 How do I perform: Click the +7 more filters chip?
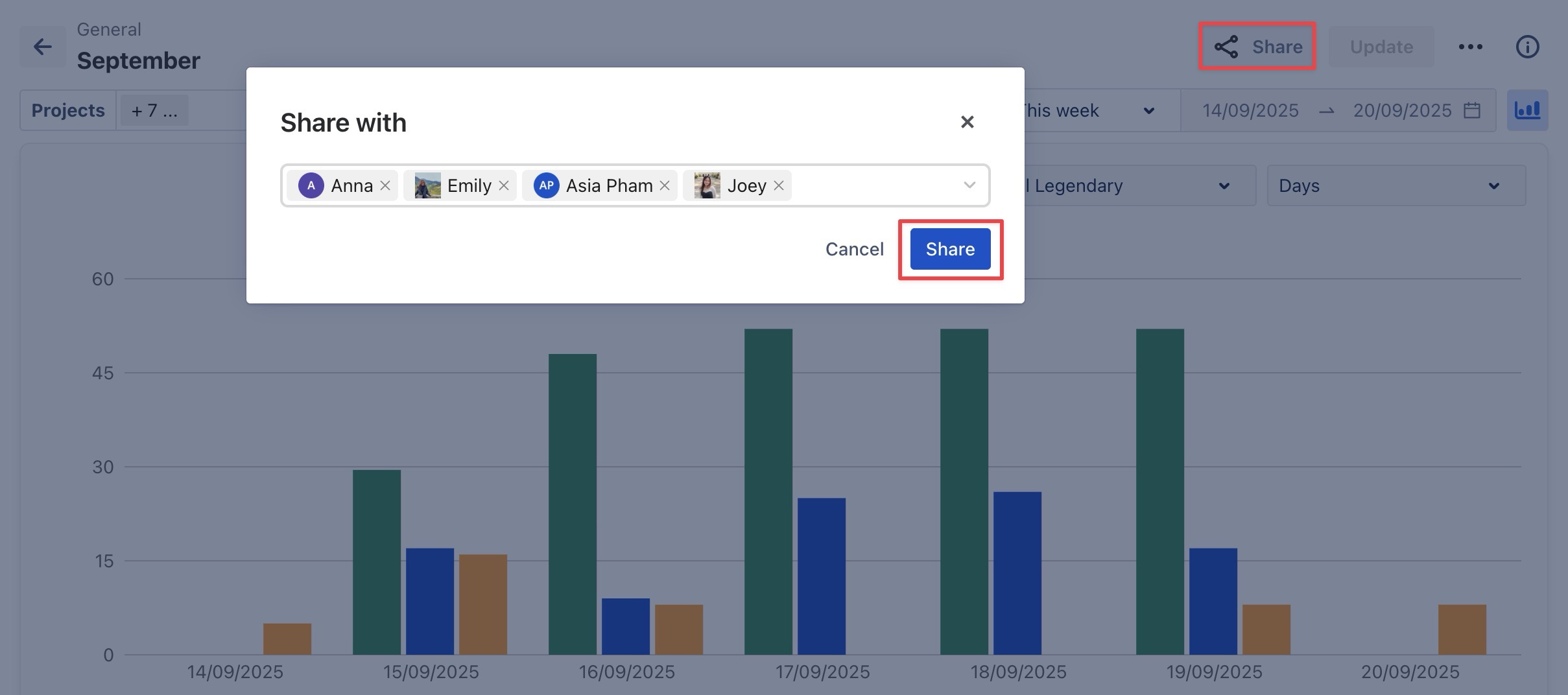[x=154, y=111]
